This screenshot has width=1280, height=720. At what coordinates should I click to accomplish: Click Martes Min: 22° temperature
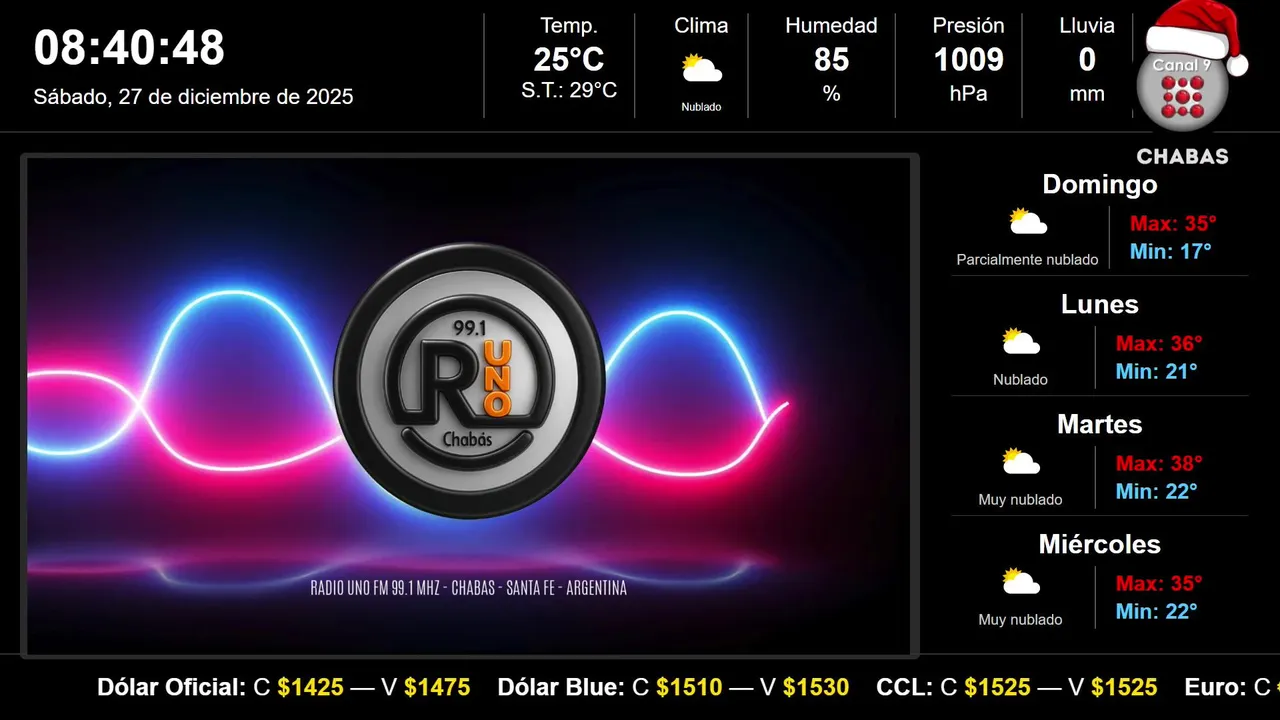(x=1157, y=492)
